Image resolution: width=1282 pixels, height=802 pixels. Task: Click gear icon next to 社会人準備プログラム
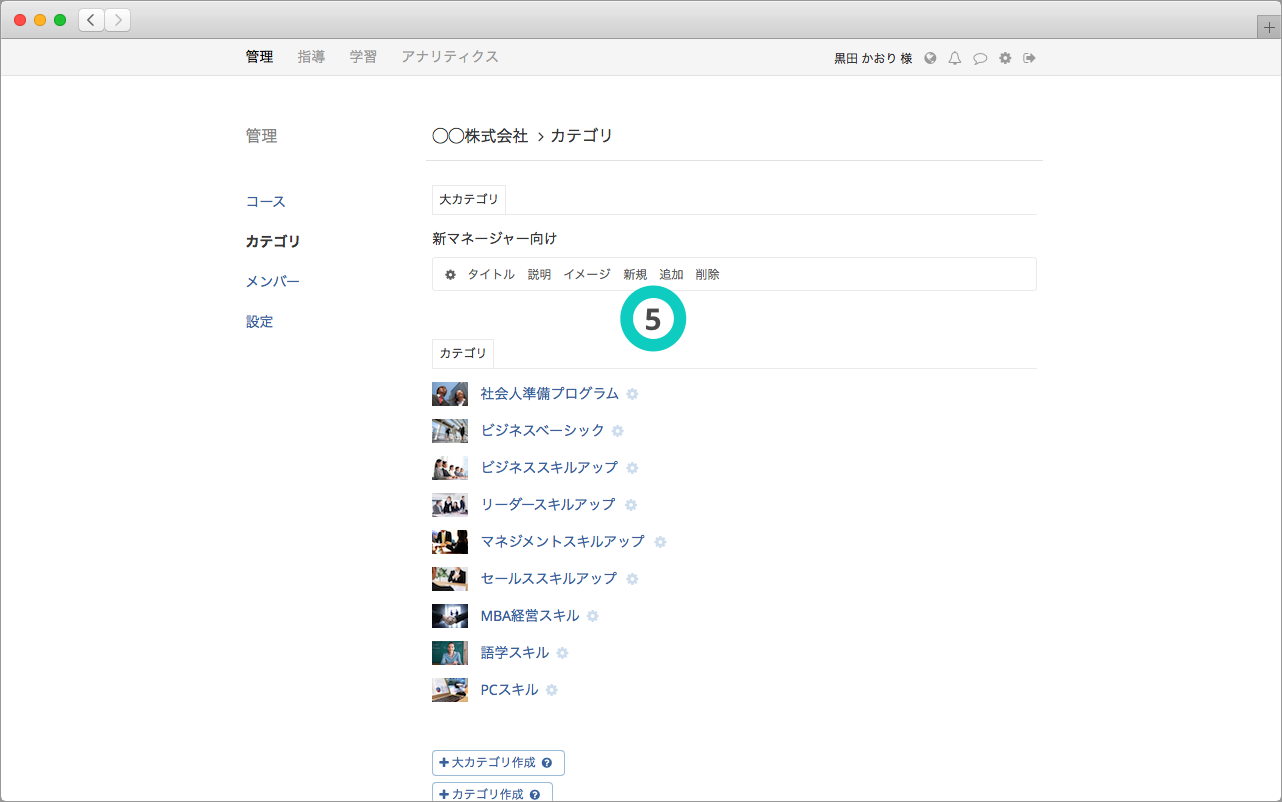(x=632, y=394)
